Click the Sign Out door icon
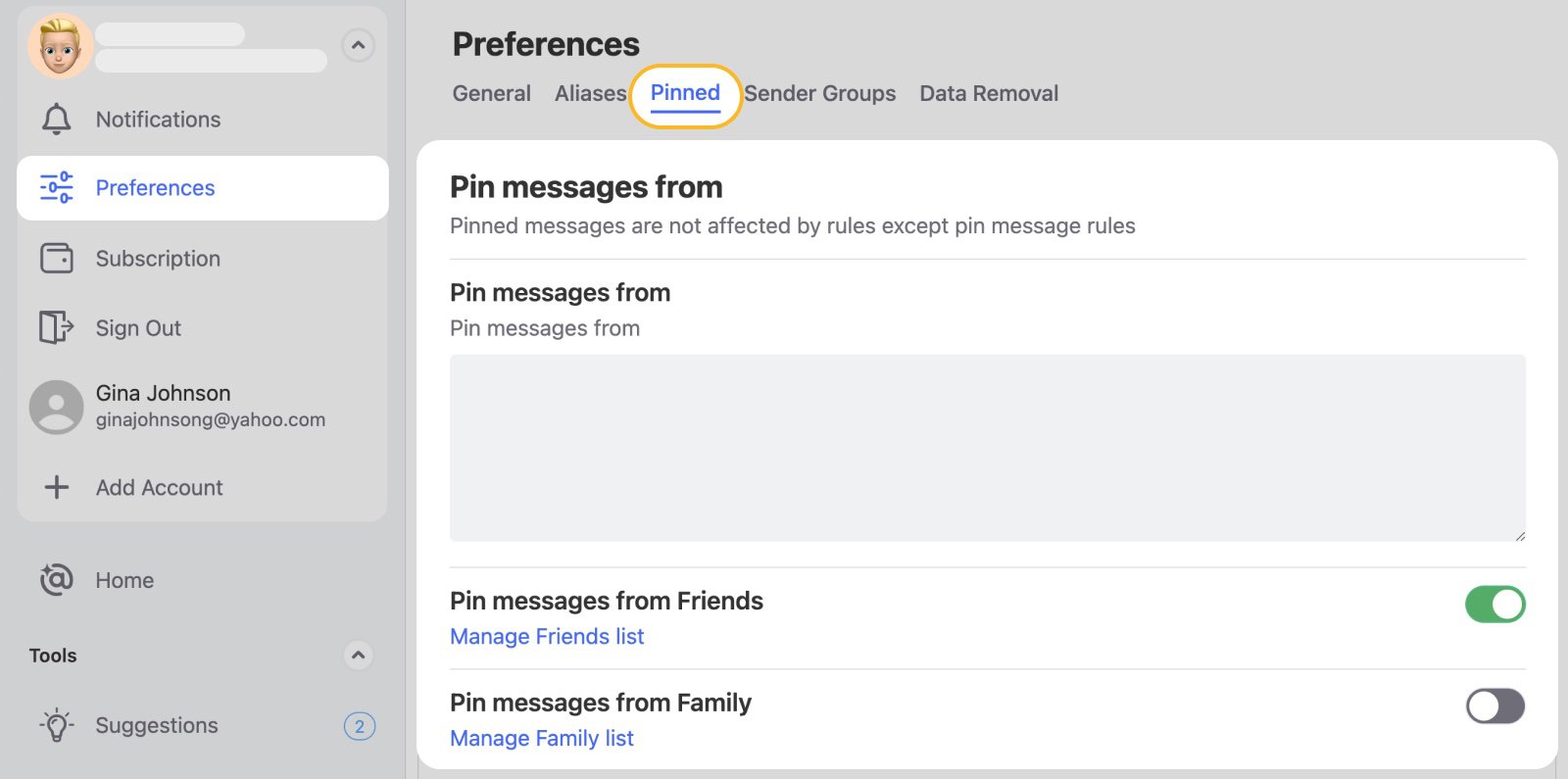 point(56,328)
